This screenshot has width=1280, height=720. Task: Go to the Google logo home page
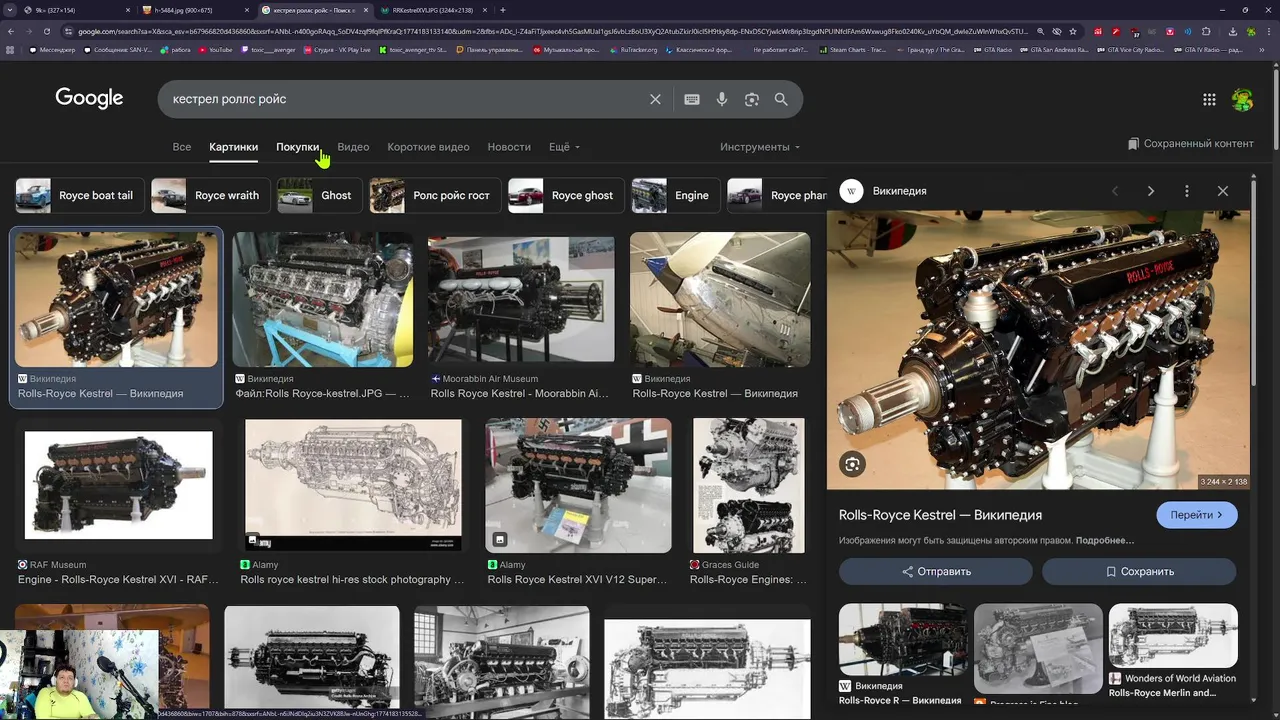point(89,98)
